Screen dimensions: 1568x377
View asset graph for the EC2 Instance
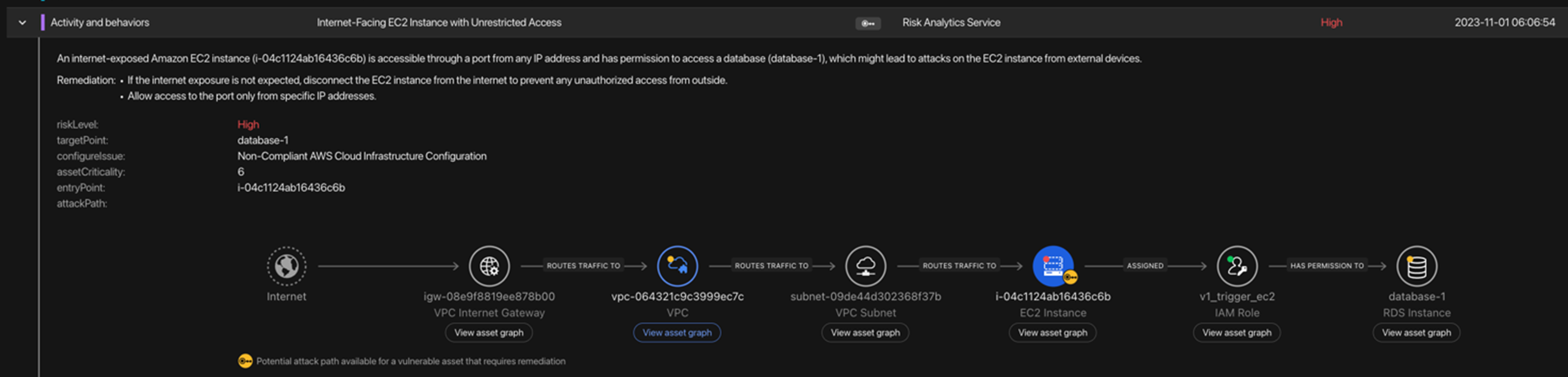pyautogui.click(x=1053, y=333)
